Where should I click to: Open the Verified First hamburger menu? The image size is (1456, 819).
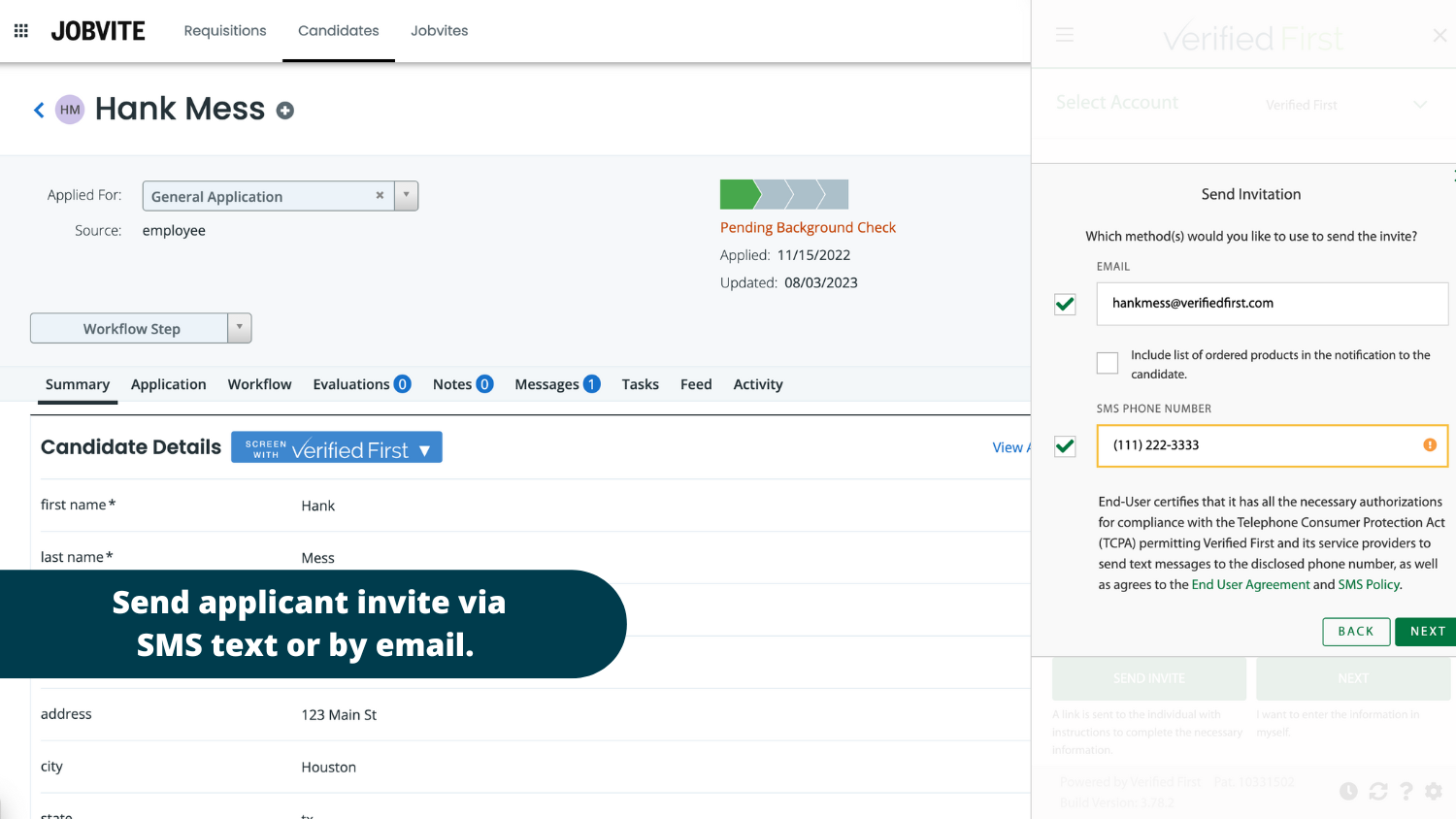tap(1065, 35)
